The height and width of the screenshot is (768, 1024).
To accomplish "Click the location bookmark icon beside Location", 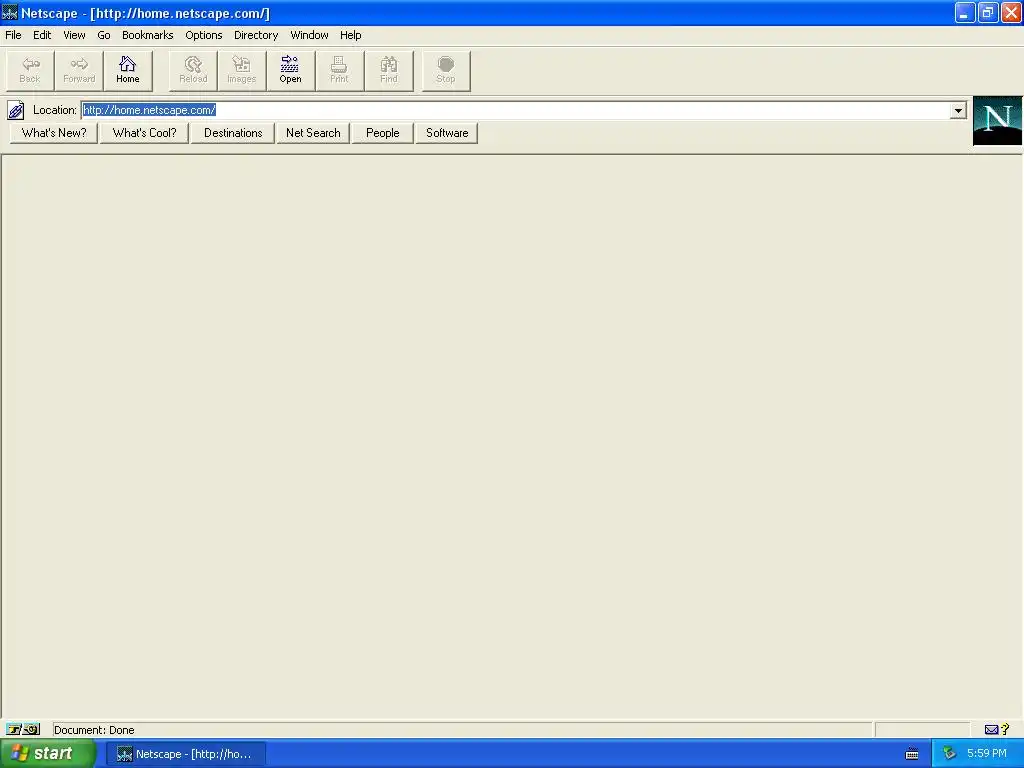I will click(16, 110).
